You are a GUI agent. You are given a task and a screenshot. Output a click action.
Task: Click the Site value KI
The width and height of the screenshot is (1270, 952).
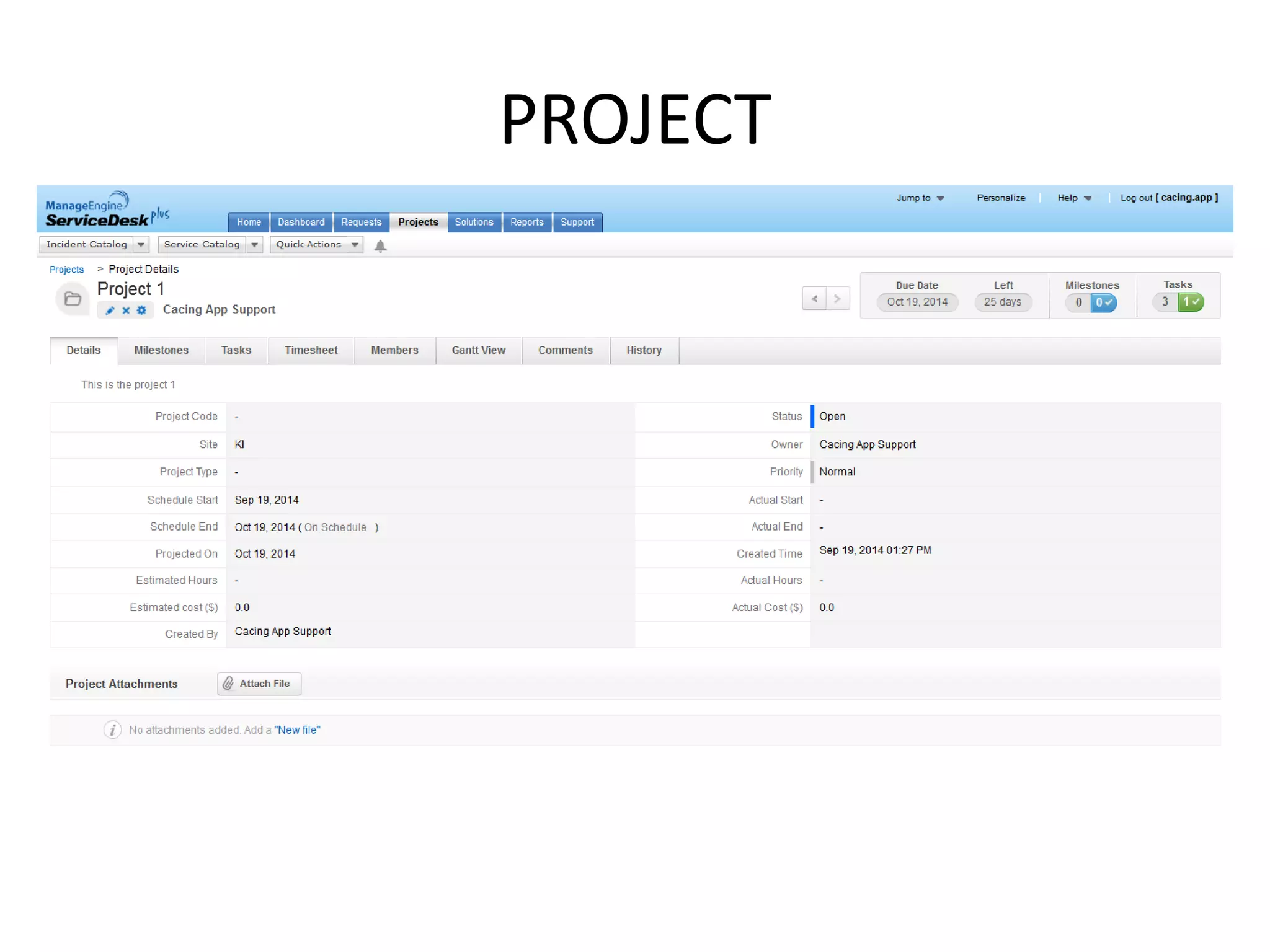tap(239, 445)
